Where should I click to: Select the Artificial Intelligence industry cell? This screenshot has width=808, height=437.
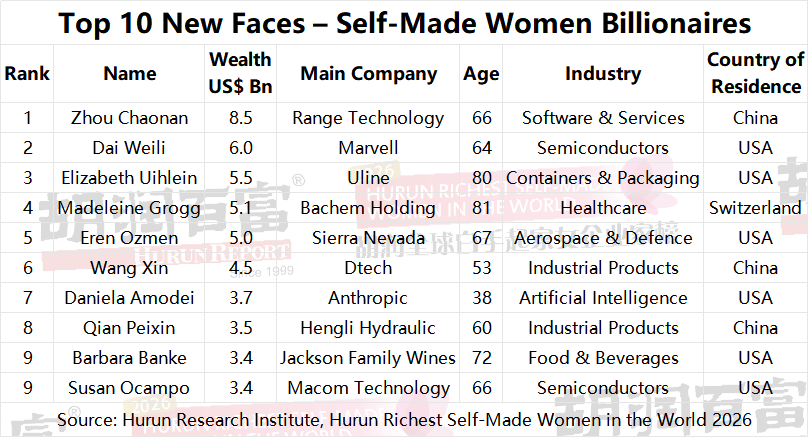click(603, 298)
